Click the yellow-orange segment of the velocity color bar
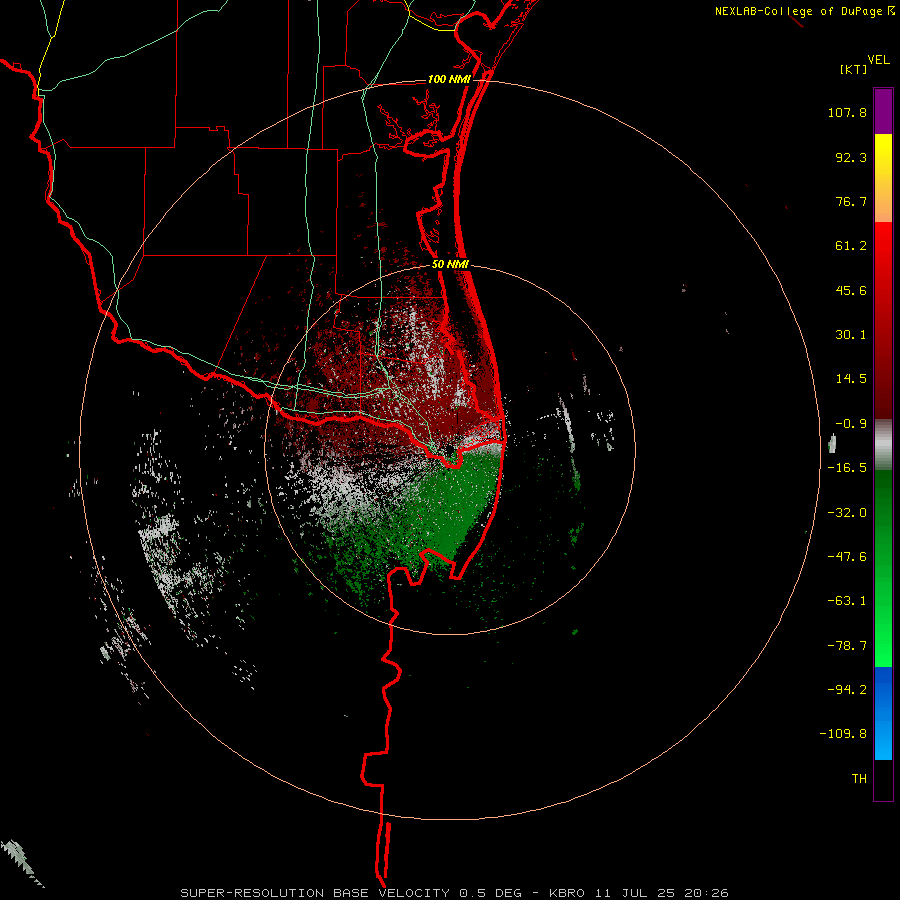This screenshot has width=900, height=900. tap(883, 178)
